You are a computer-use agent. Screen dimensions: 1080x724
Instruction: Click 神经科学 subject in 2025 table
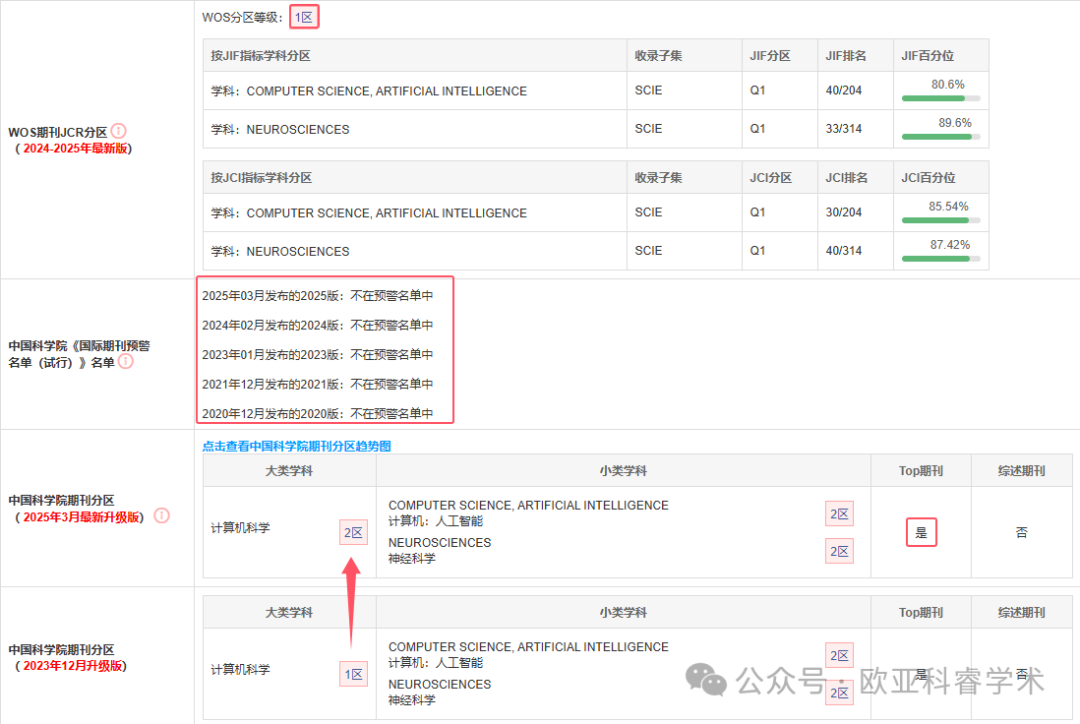point(412,559)
